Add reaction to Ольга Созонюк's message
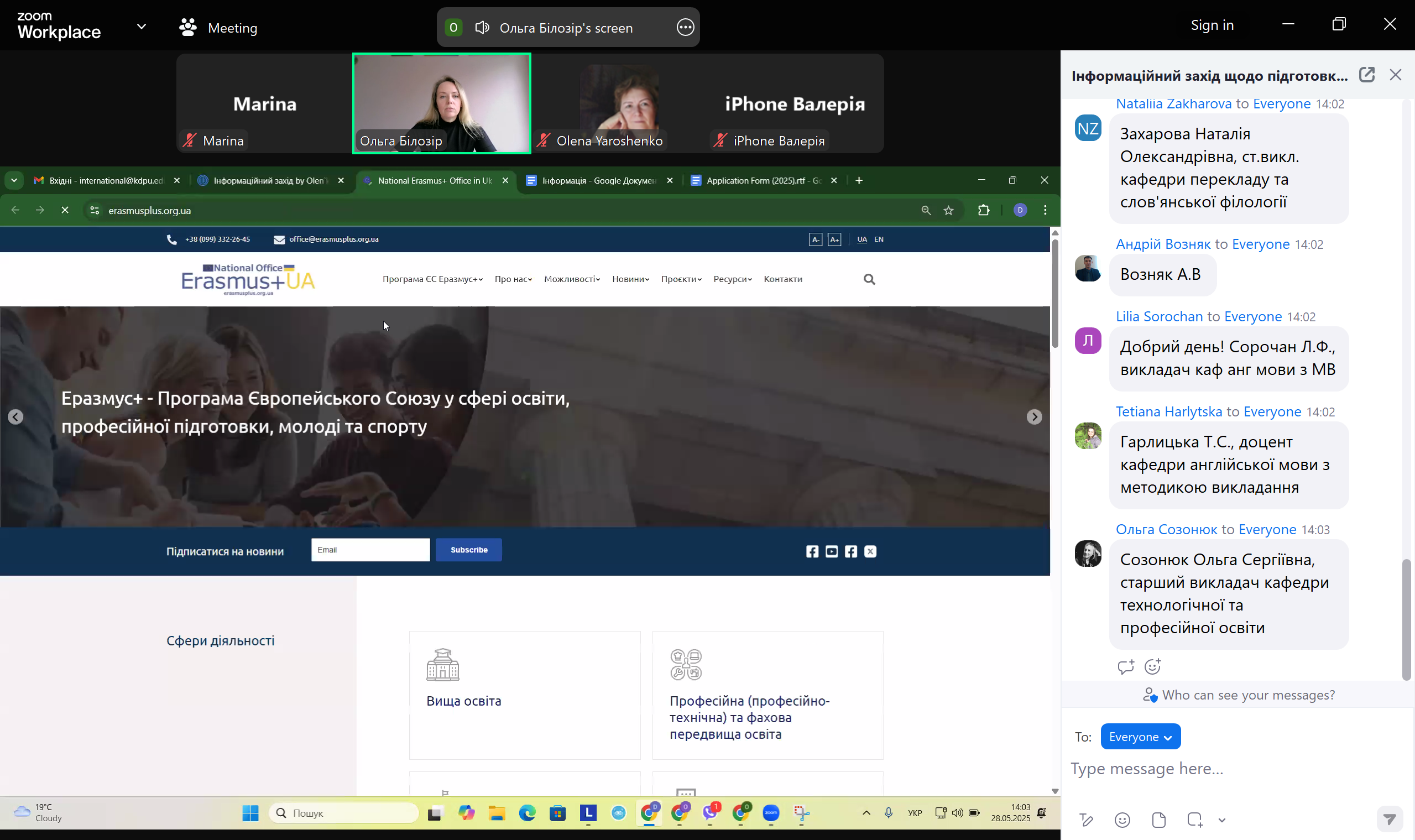The width and height of the screenshot is (1415, 840). (1152, 667)
